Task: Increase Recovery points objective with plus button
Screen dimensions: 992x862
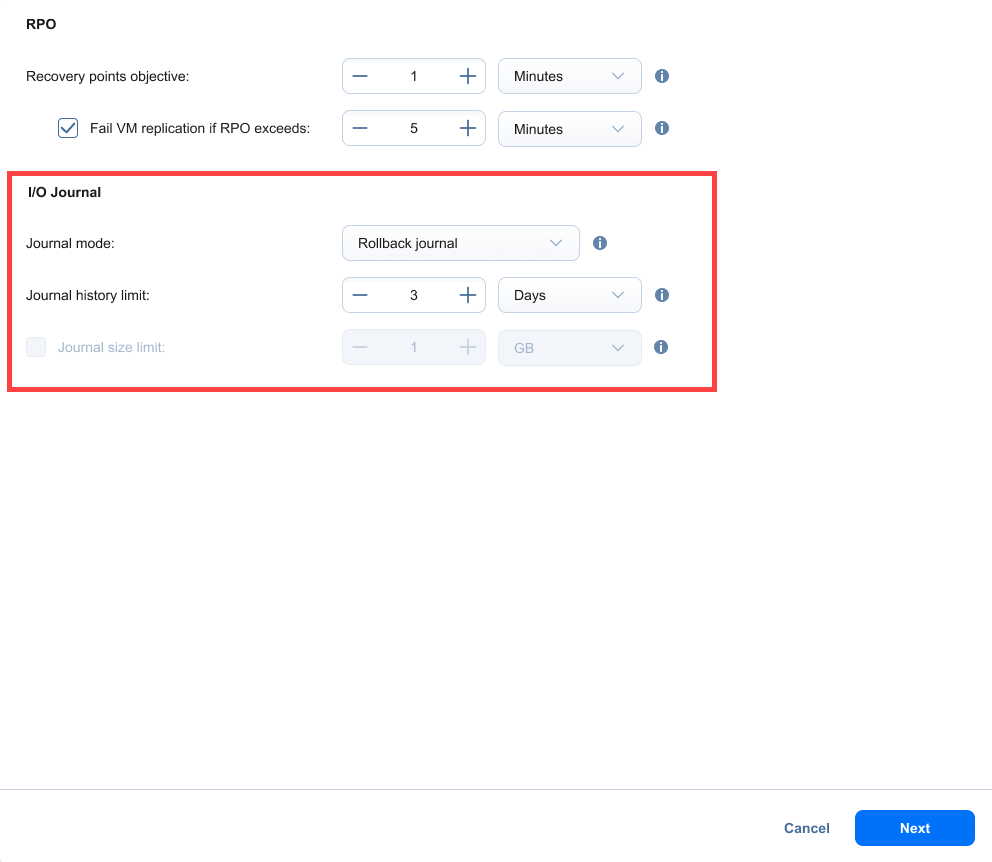Action: click(467, 76)
